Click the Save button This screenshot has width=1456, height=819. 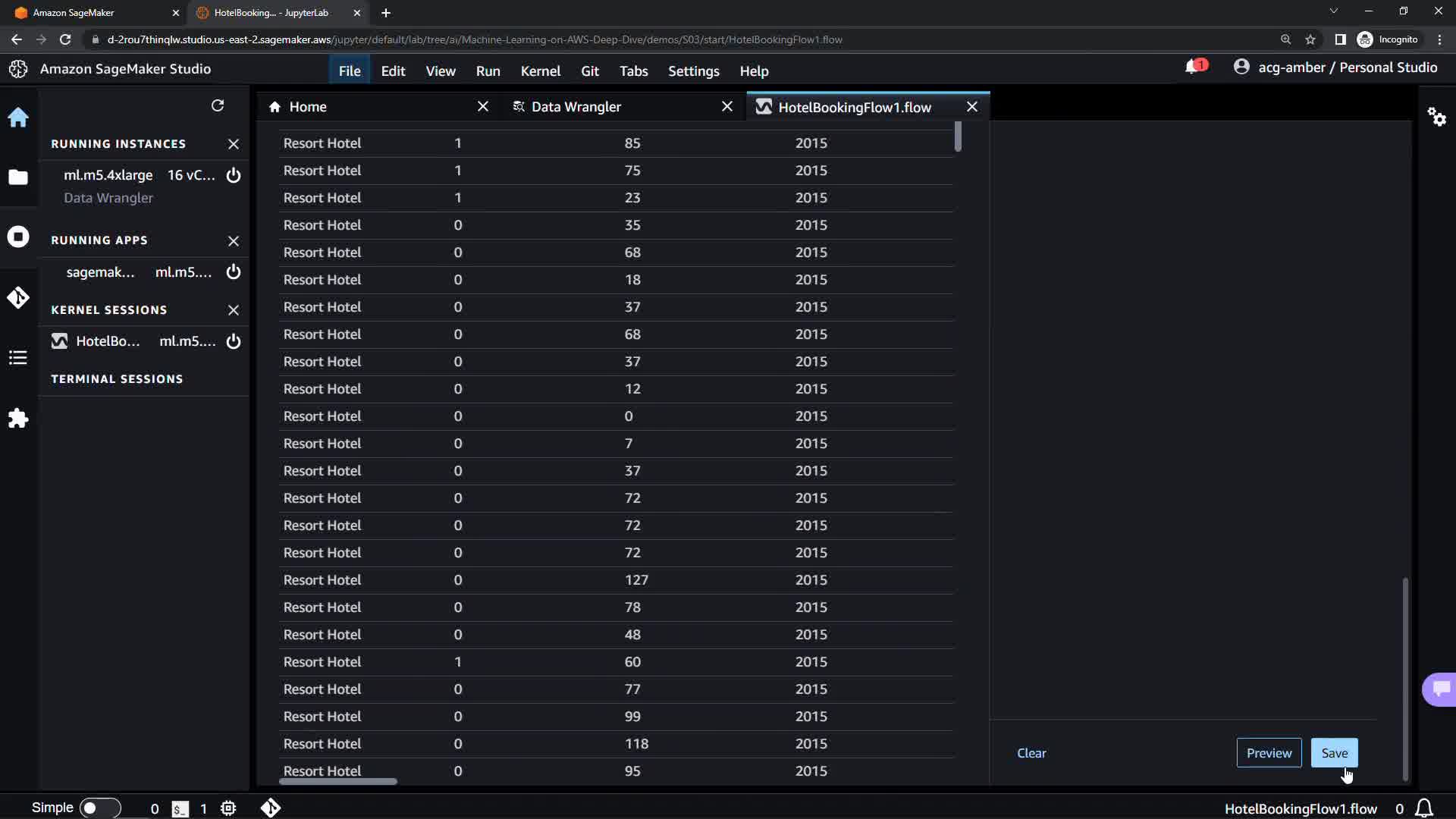[x=1334, y=753]
